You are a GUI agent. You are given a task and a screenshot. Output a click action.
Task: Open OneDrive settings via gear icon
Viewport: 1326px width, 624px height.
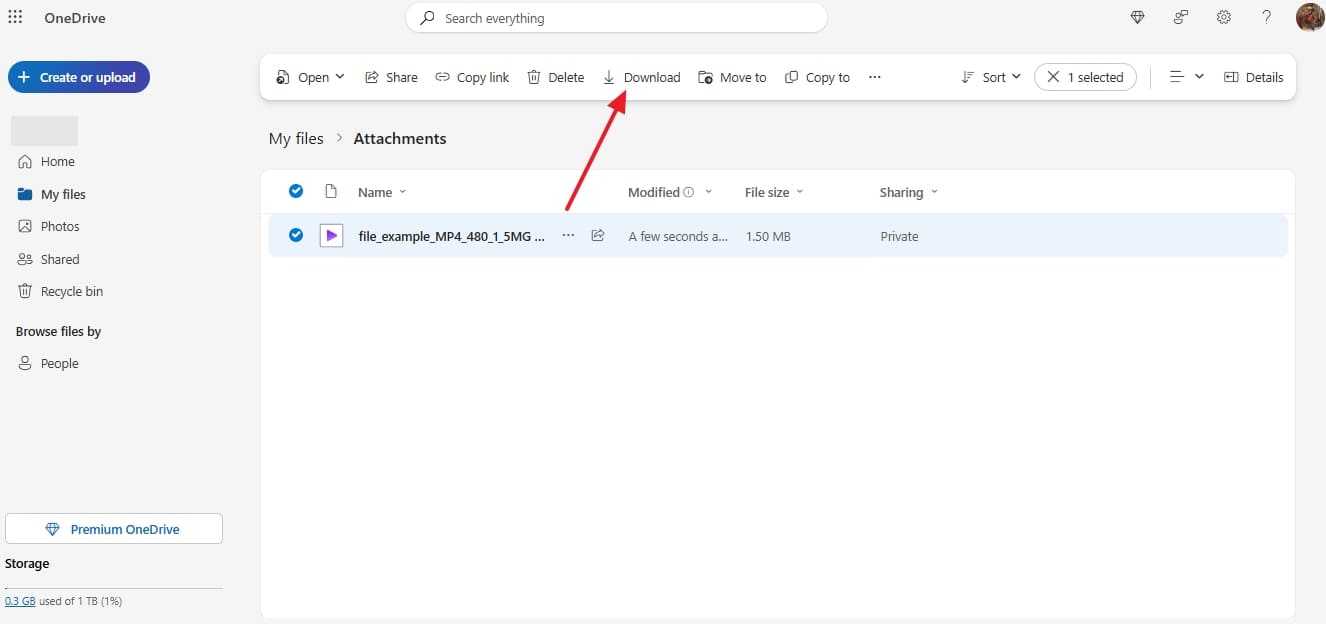(1223, 17)
